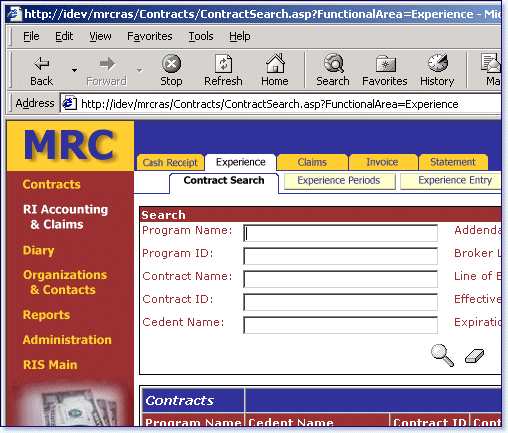Click the IE page icon in address bar
Screen dimensions: 508x433
click(69, 104)
